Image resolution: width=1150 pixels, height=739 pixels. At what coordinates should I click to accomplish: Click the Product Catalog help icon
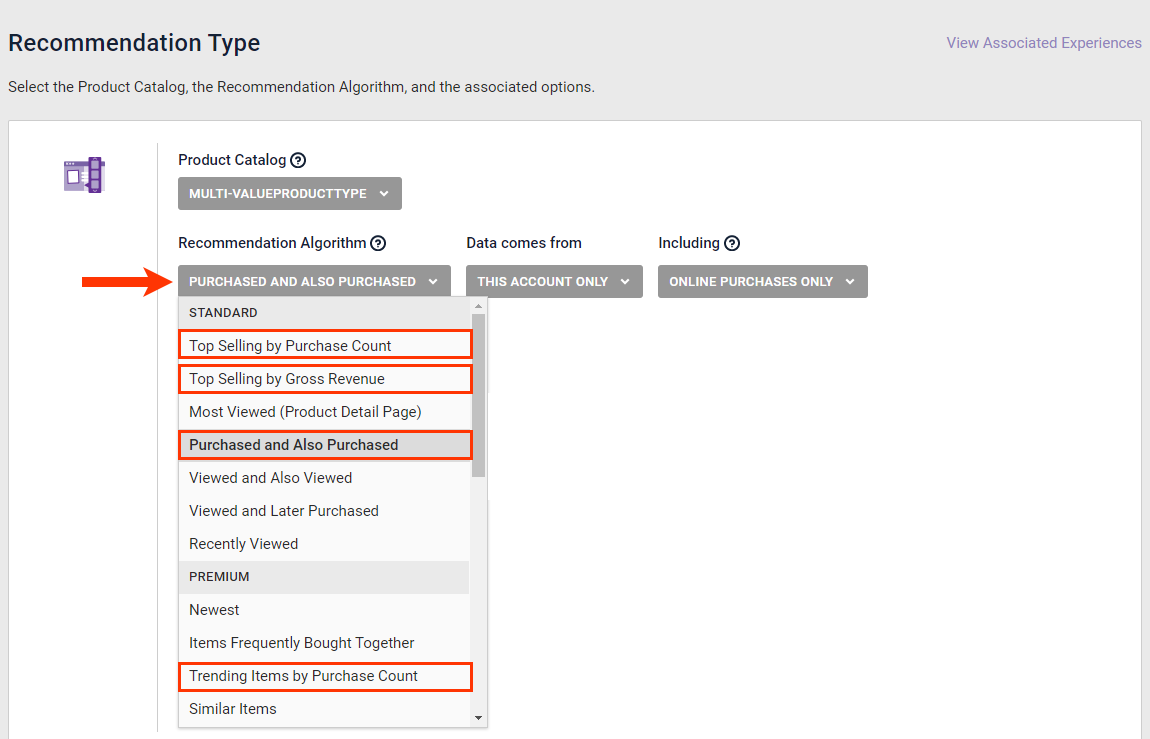298,160
